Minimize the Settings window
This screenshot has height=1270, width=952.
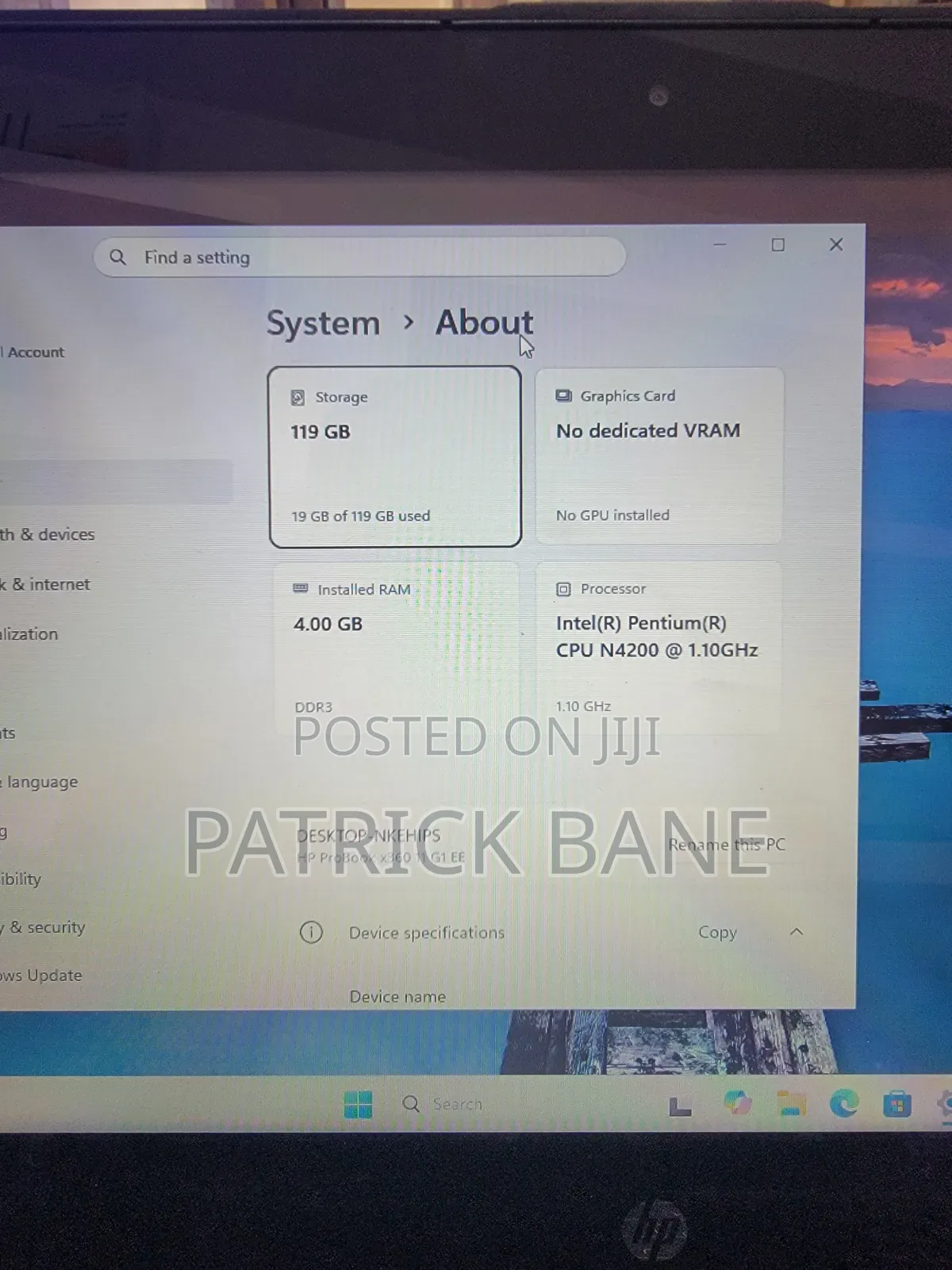click(720, 244)
